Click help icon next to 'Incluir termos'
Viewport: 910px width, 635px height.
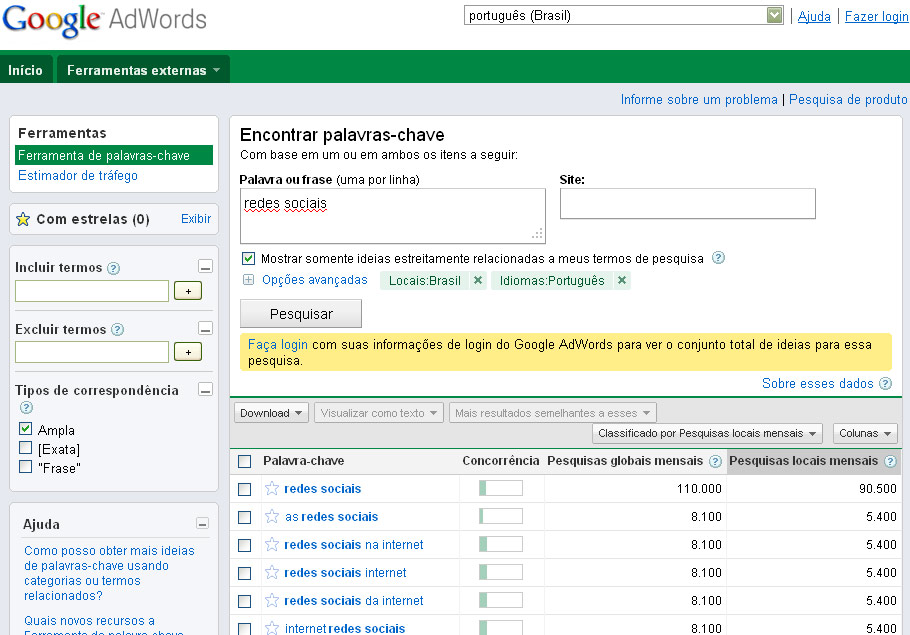click(x=113, y=268)
